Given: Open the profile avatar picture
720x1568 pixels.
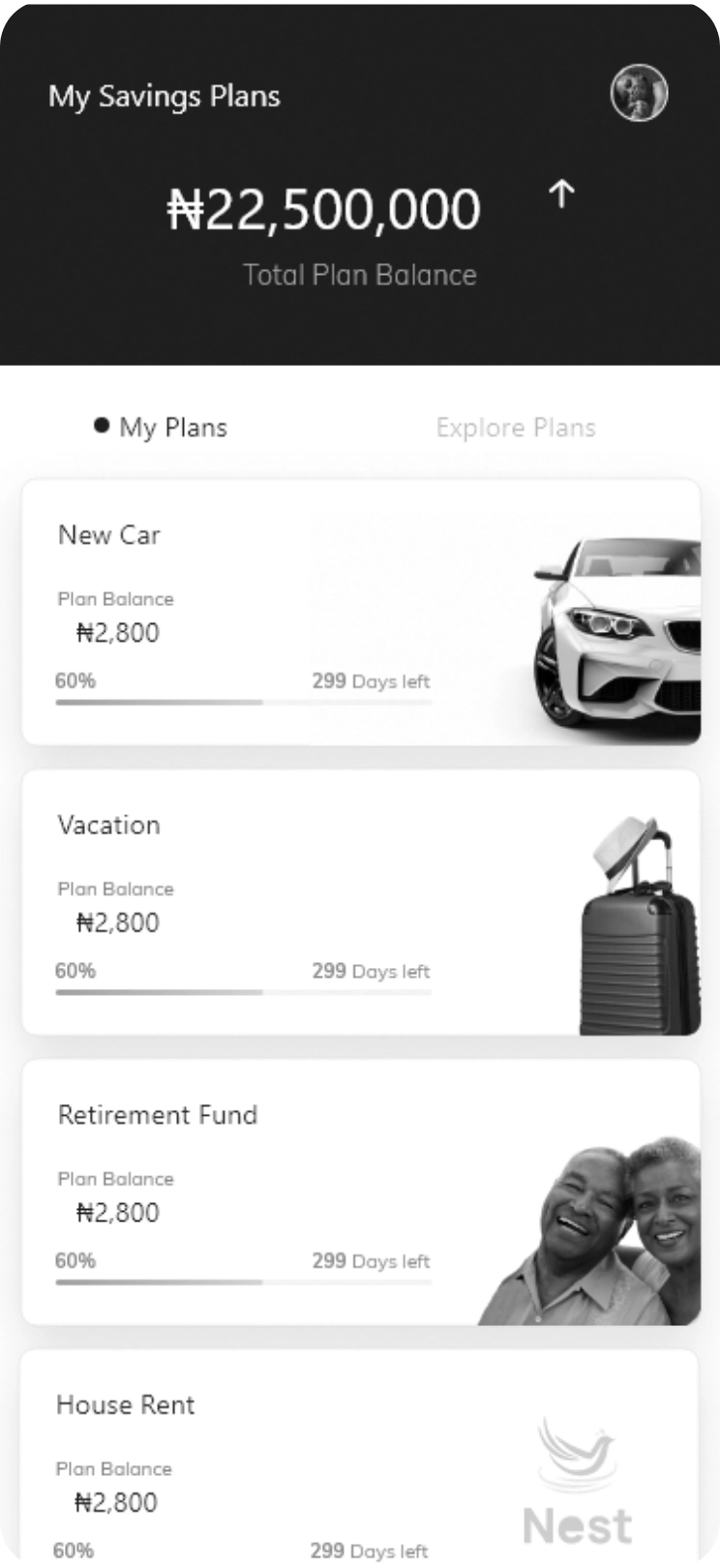Looking at the screenshot, I should tap(639, 94).
